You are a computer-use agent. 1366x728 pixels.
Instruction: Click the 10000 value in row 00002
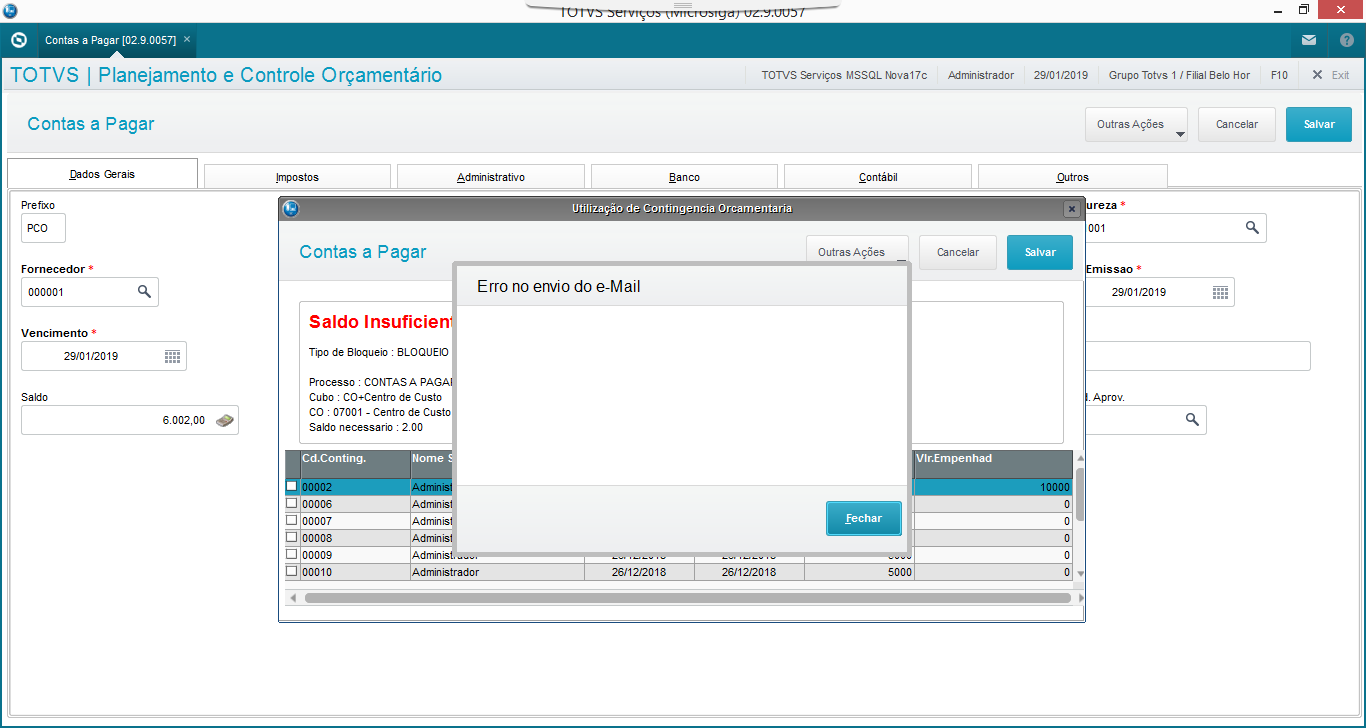[x=993, y=487]
